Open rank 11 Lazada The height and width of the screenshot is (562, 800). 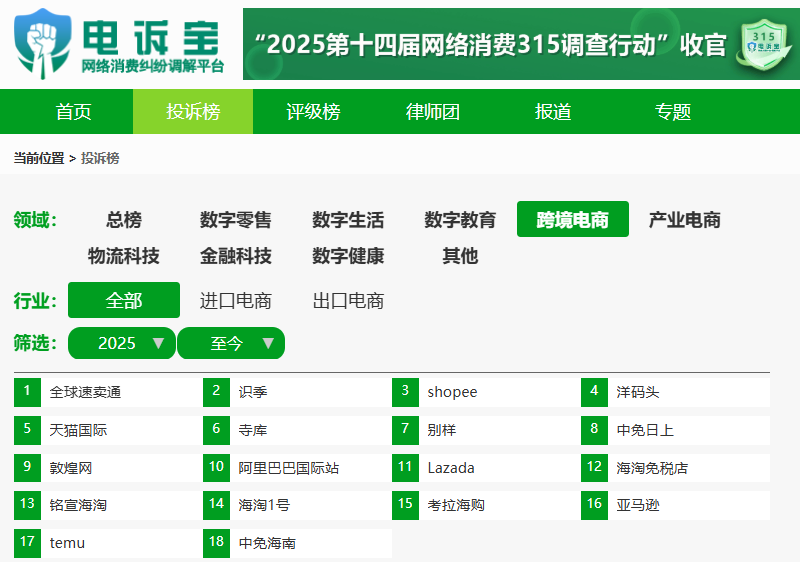[x=486, y=468]
